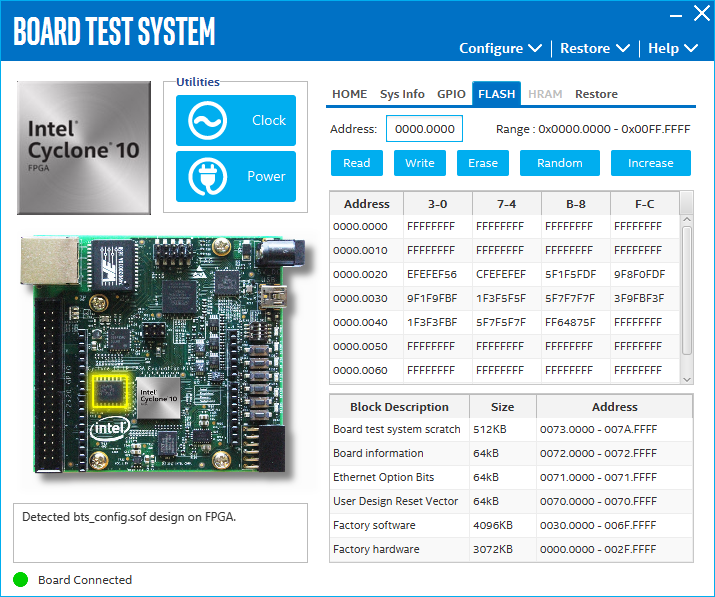
Task: Expand the Restore dropdown menu
Action: (595, 48)
